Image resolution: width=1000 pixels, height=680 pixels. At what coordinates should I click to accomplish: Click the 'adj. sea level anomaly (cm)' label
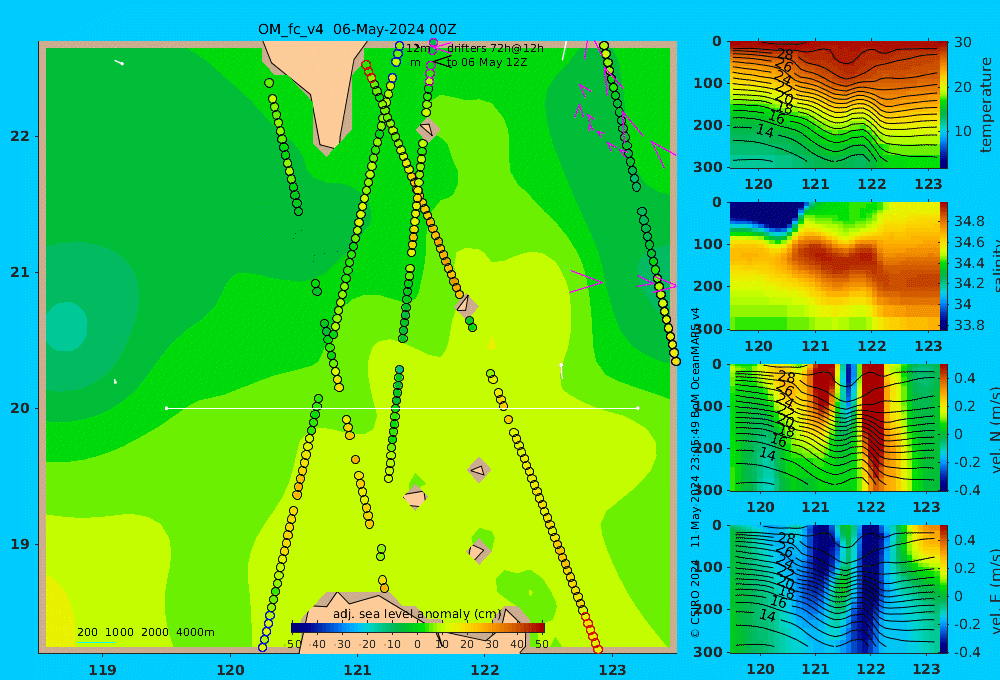[417, 614]
